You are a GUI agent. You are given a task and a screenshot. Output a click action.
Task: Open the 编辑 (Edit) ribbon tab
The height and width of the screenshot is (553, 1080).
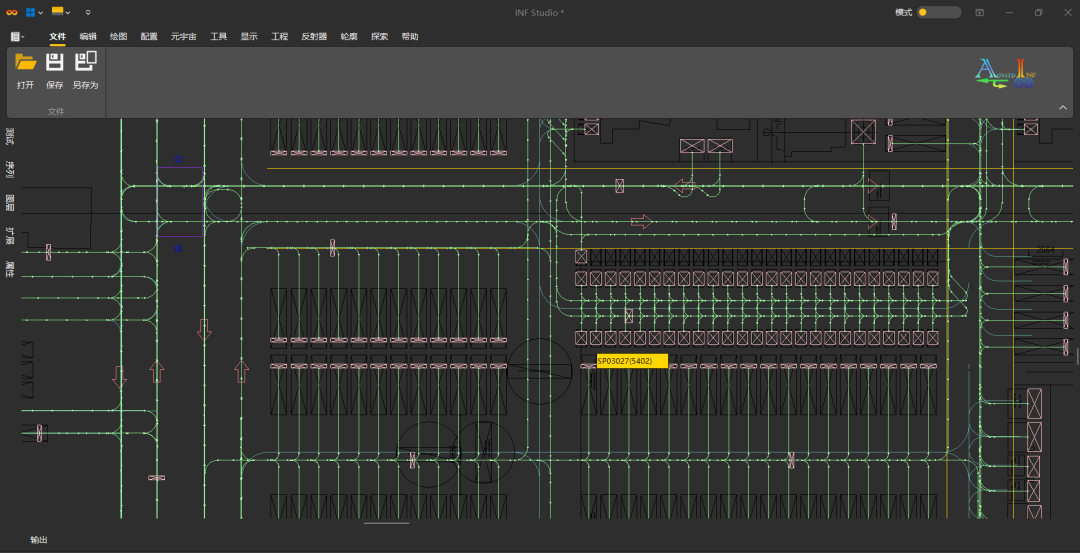88,36
